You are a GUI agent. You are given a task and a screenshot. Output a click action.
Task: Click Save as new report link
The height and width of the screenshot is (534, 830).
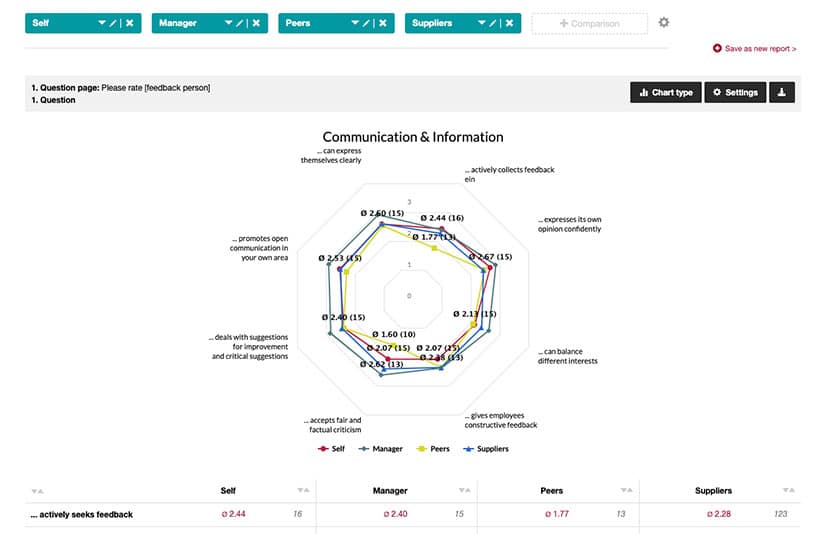[x=754, y=48]
